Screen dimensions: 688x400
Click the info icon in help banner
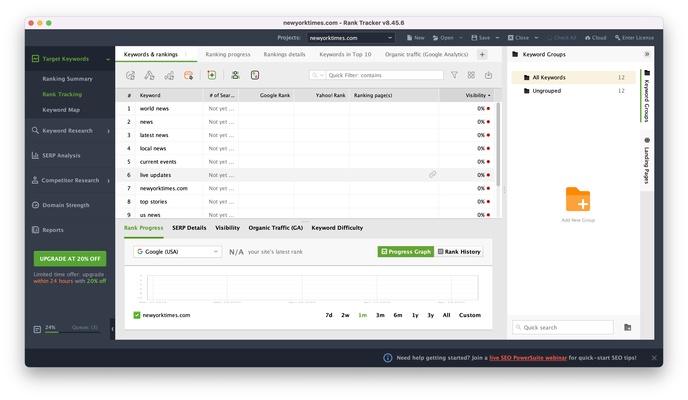[x=387, y=358]
